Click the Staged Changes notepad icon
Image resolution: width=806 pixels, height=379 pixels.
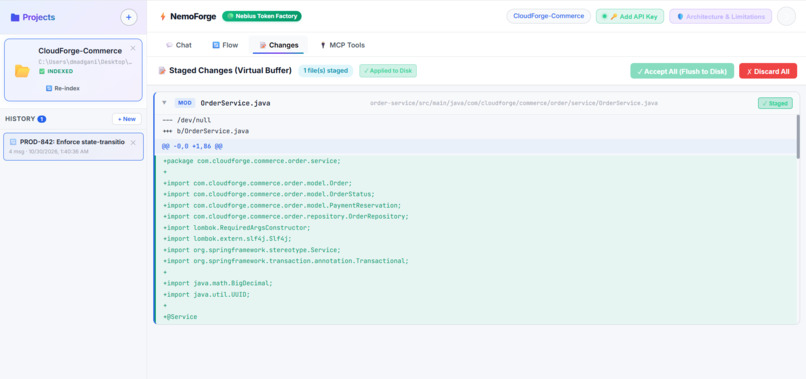pos(162,70)
